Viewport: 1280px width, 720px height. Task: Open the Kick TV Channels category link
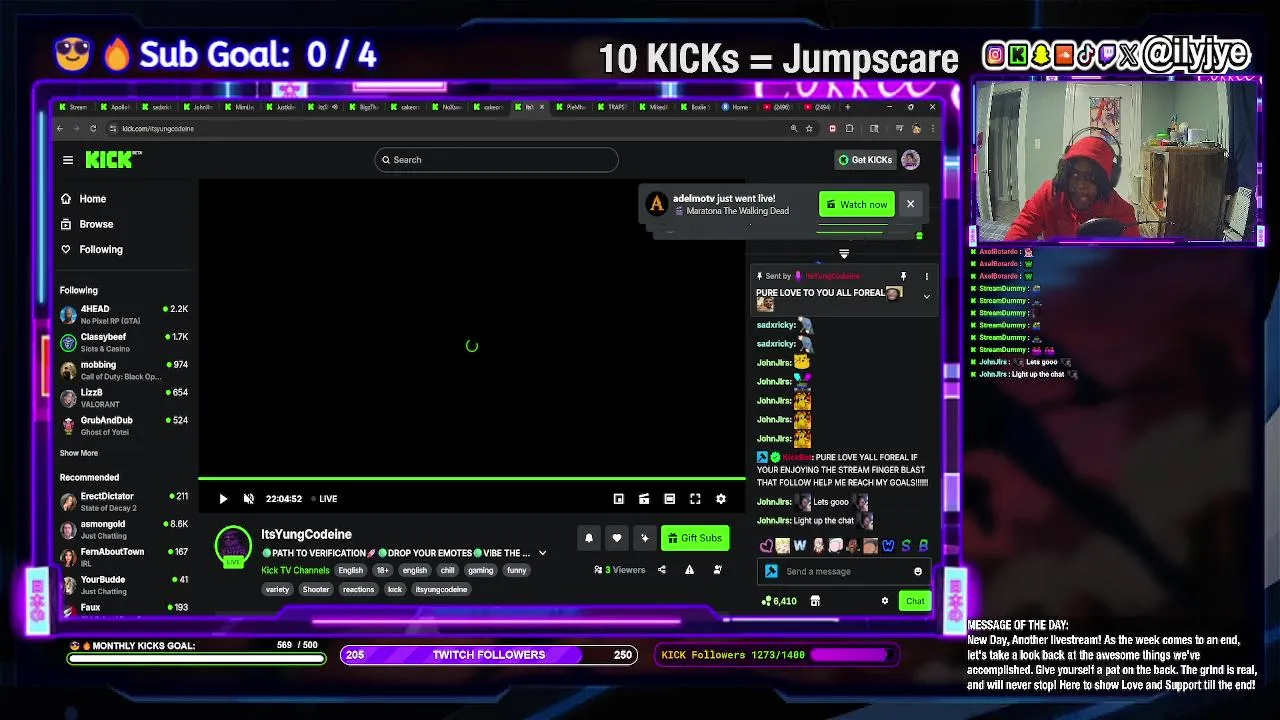295,570
